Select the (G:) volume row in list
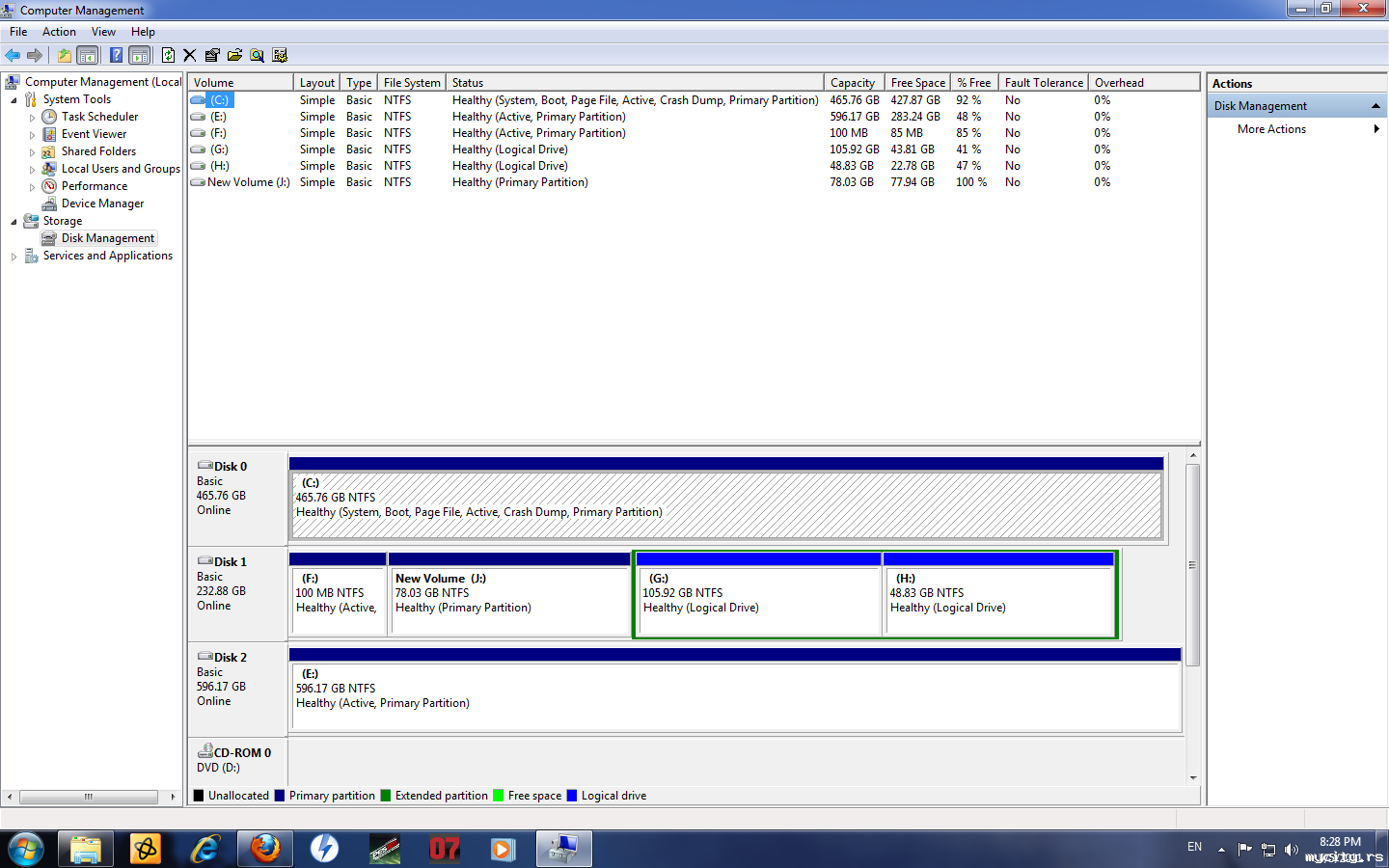Viewport: 1389px width, 868px height. [x=694, y=149]
